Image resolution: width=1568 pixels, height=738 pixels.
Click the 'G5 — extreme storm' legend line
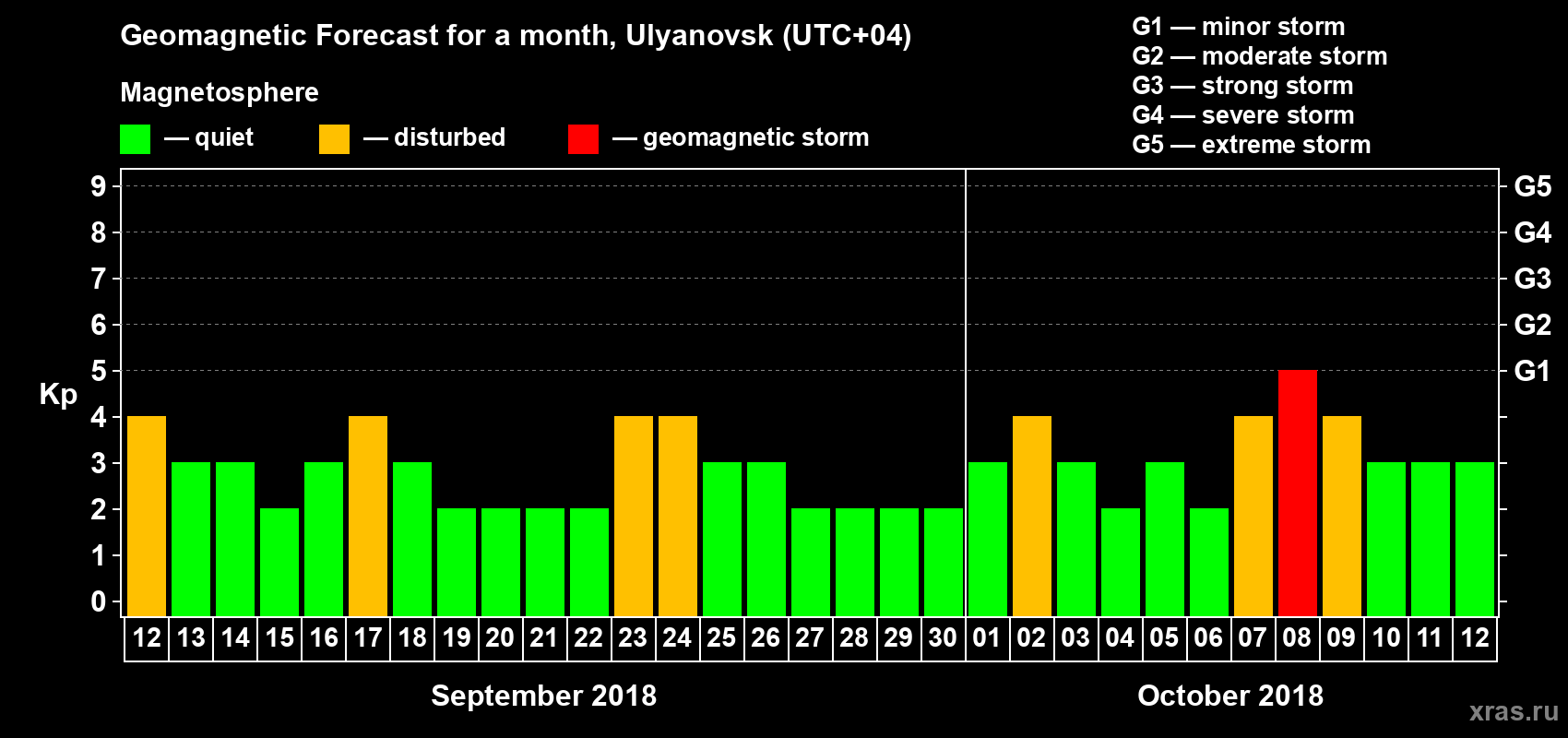[x=1251, y=145]
